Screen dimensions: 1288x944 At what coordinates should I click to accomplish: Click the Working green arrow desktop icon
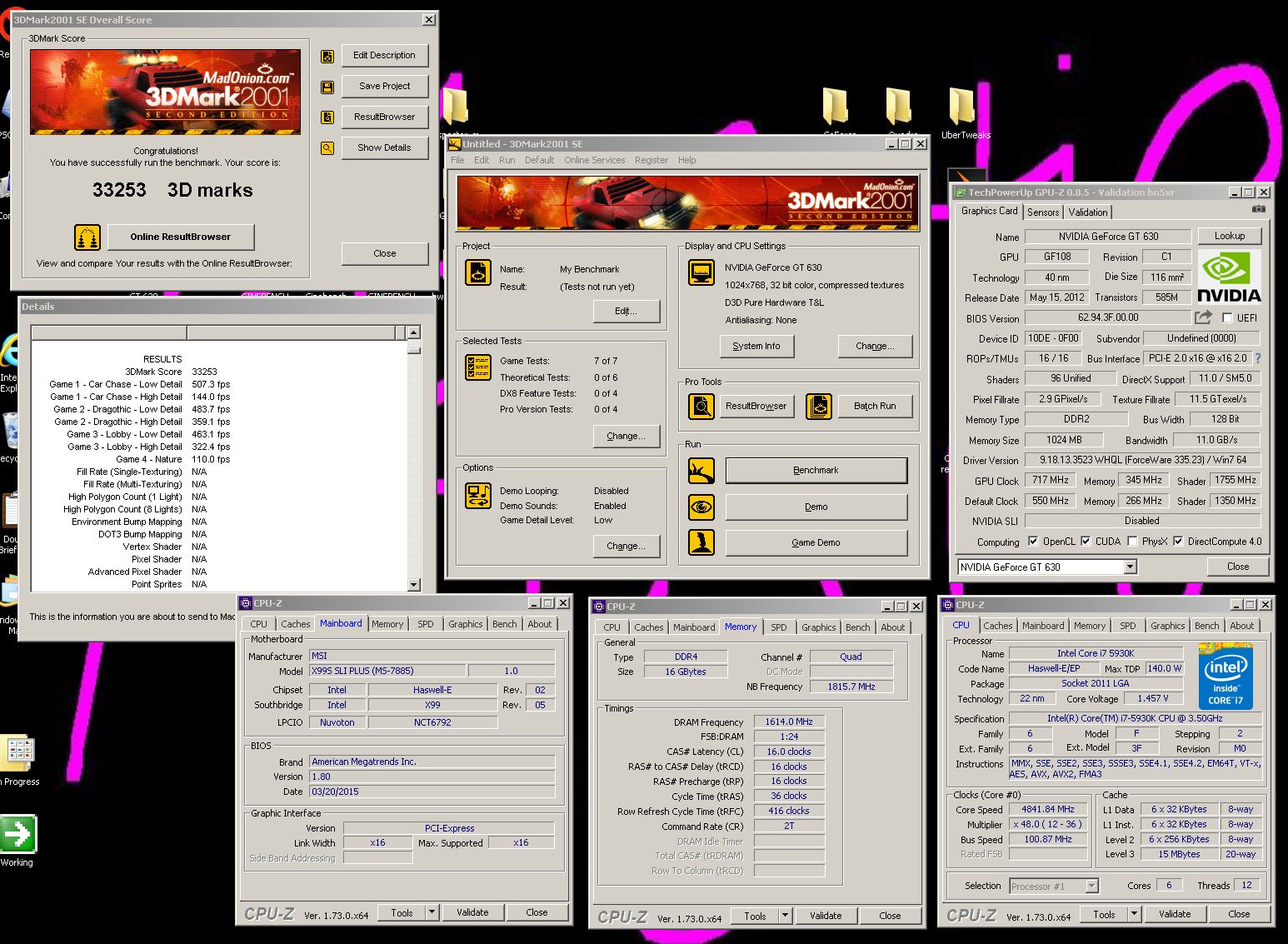coord(17,840)
